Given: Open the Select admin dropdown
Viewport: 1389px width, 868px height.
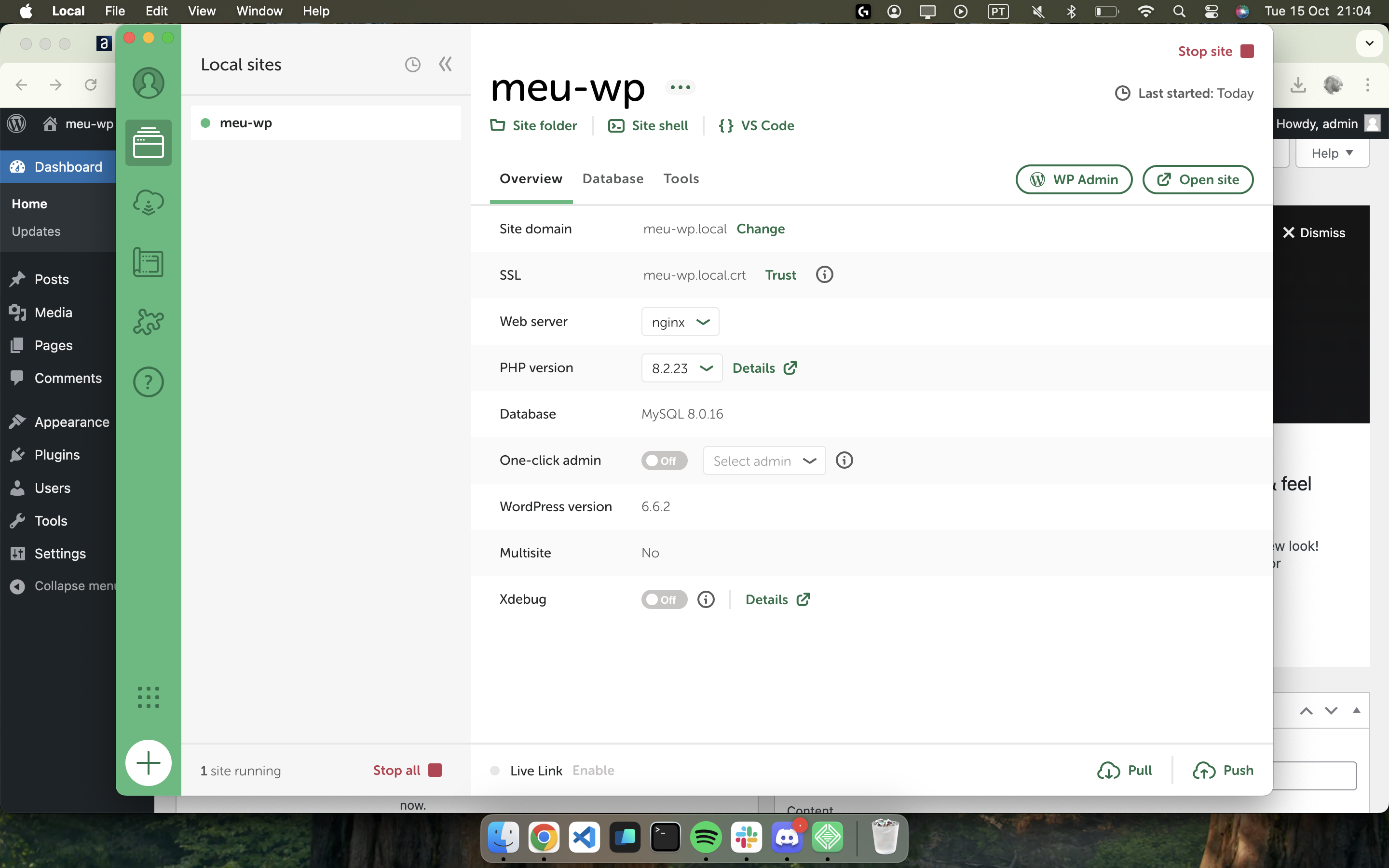Looking at the screenshot, I should 764,461.
